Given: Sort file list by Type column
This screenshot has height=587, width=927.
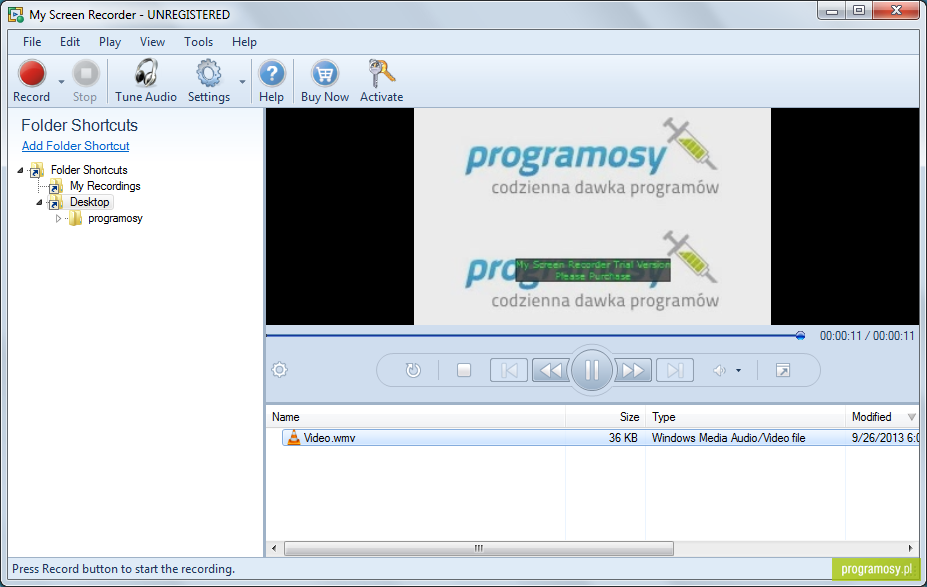Looking at the screenshot, I should pyautogui.click(x=746, y=417).
